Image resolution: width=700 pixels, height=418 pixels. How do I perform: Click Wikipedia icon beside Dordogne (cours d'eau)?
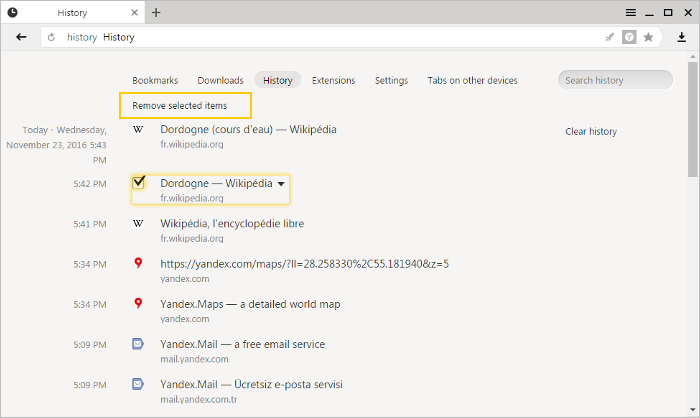point(138,130)
